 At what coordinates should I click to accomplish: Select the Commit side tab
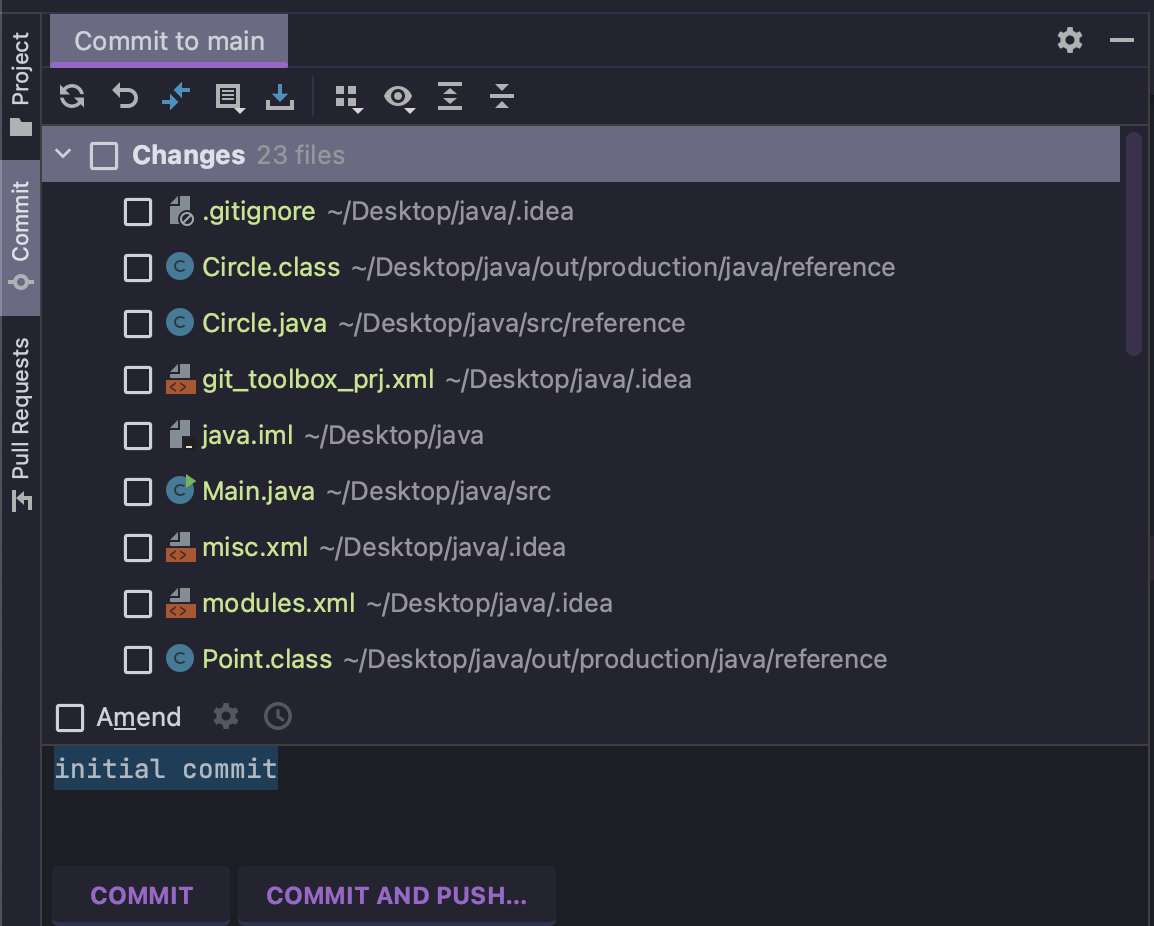21,237
